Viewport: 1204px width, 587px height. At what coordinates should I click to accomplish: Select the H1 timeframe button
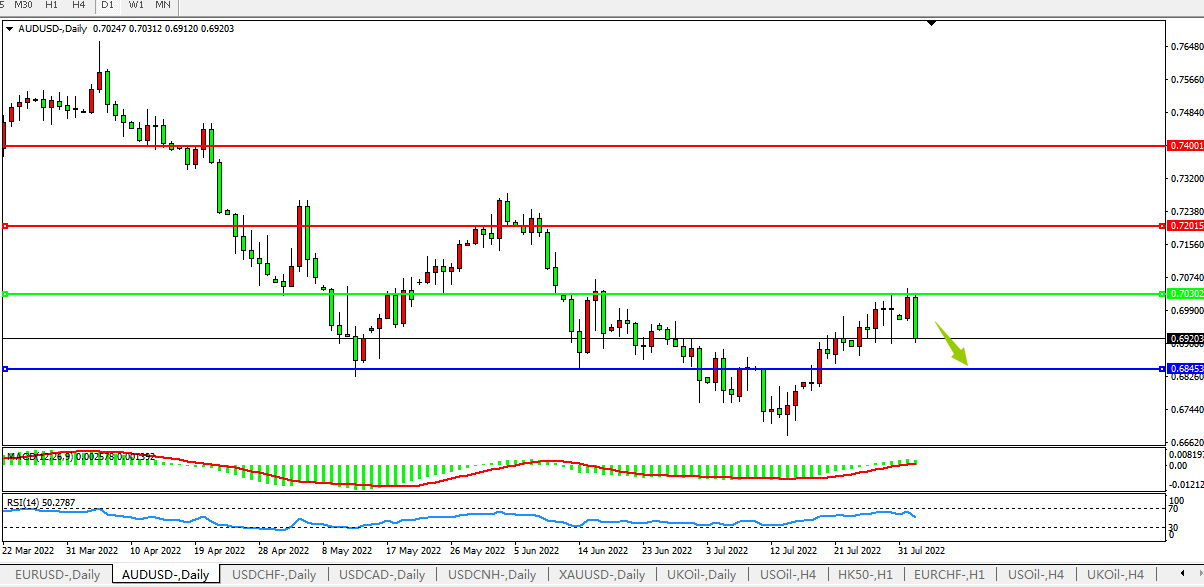click(51, 5)
